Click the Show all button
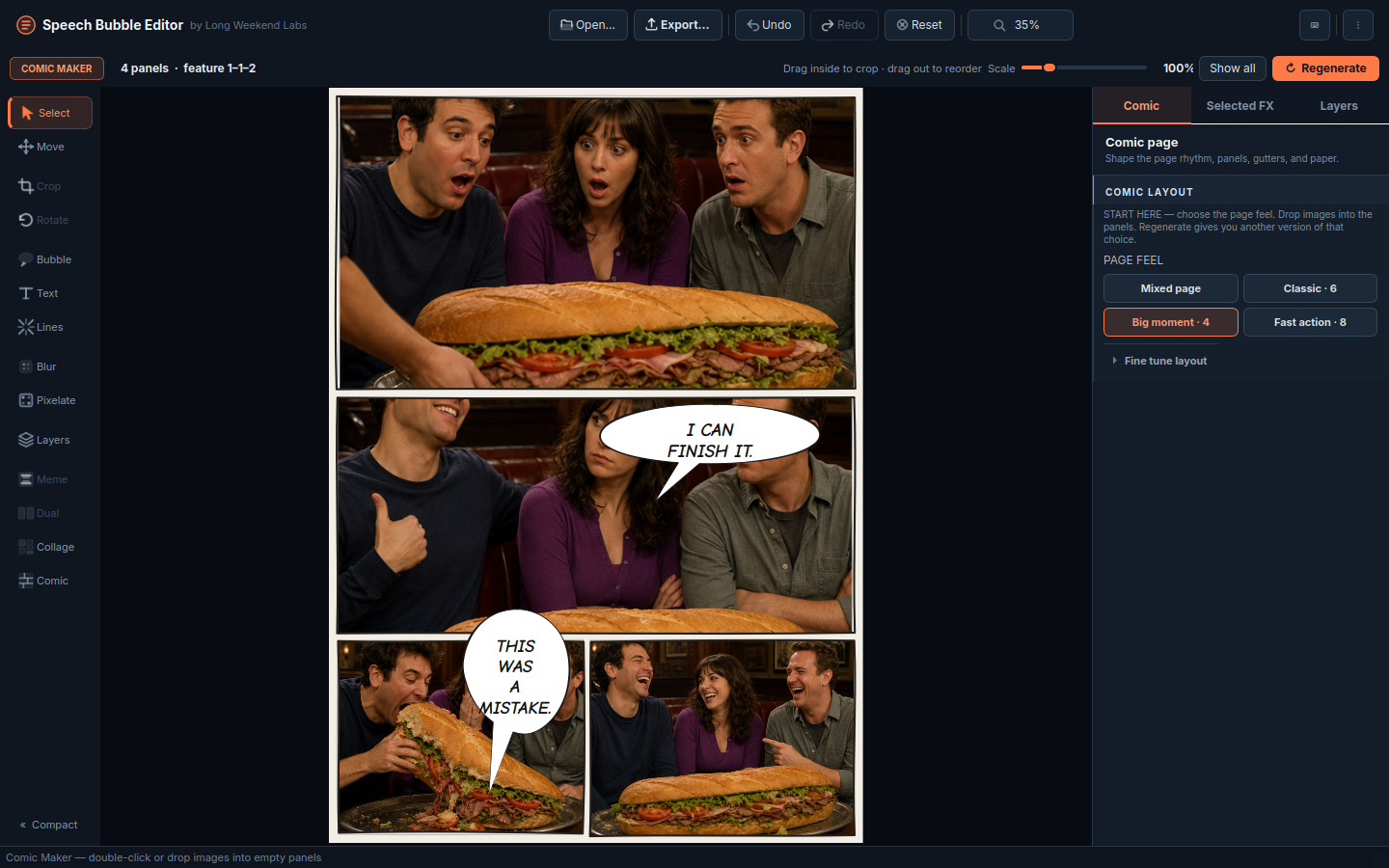This screenshot has height=868, width=1389. 1233,68
